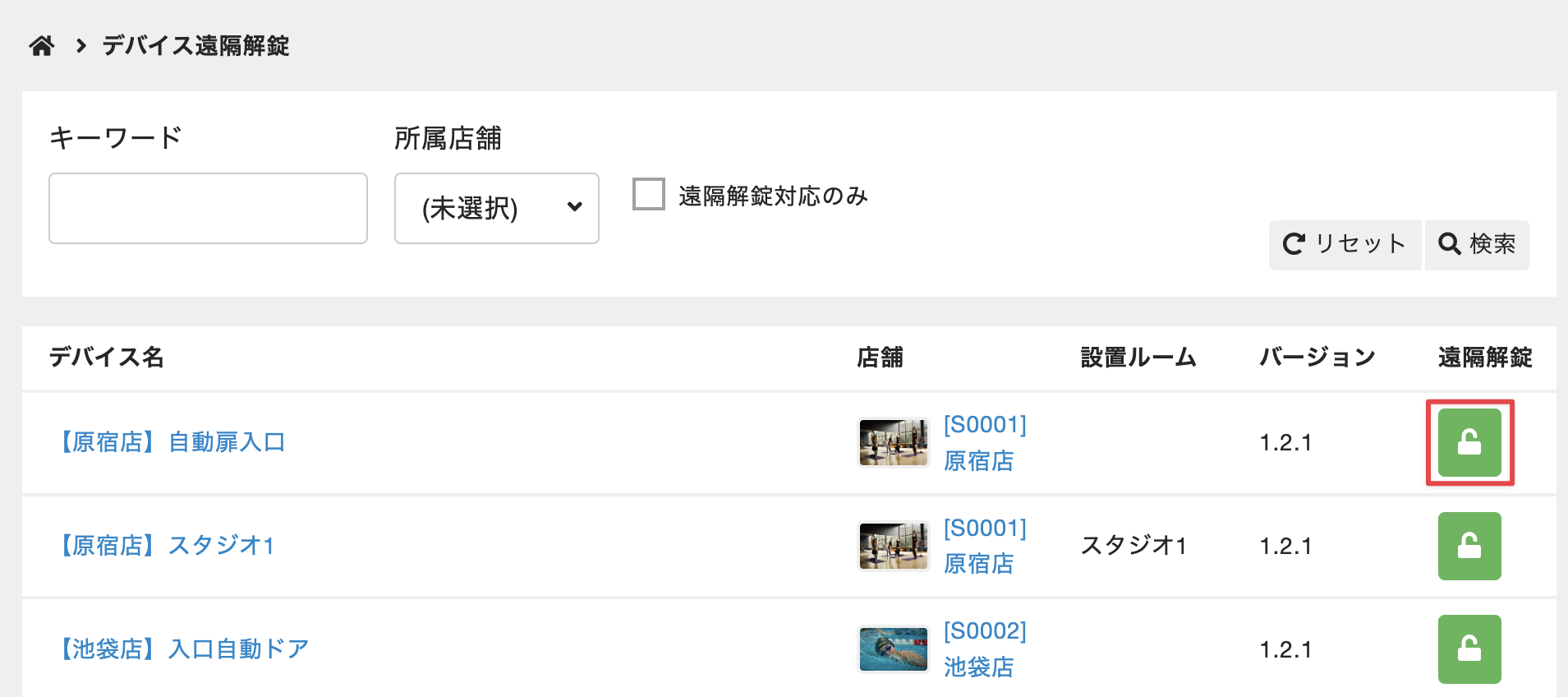1568x697 pixels.
Task: Click the デバイス遠隔解錠 breadcrumb title
Action: point(195,46)
